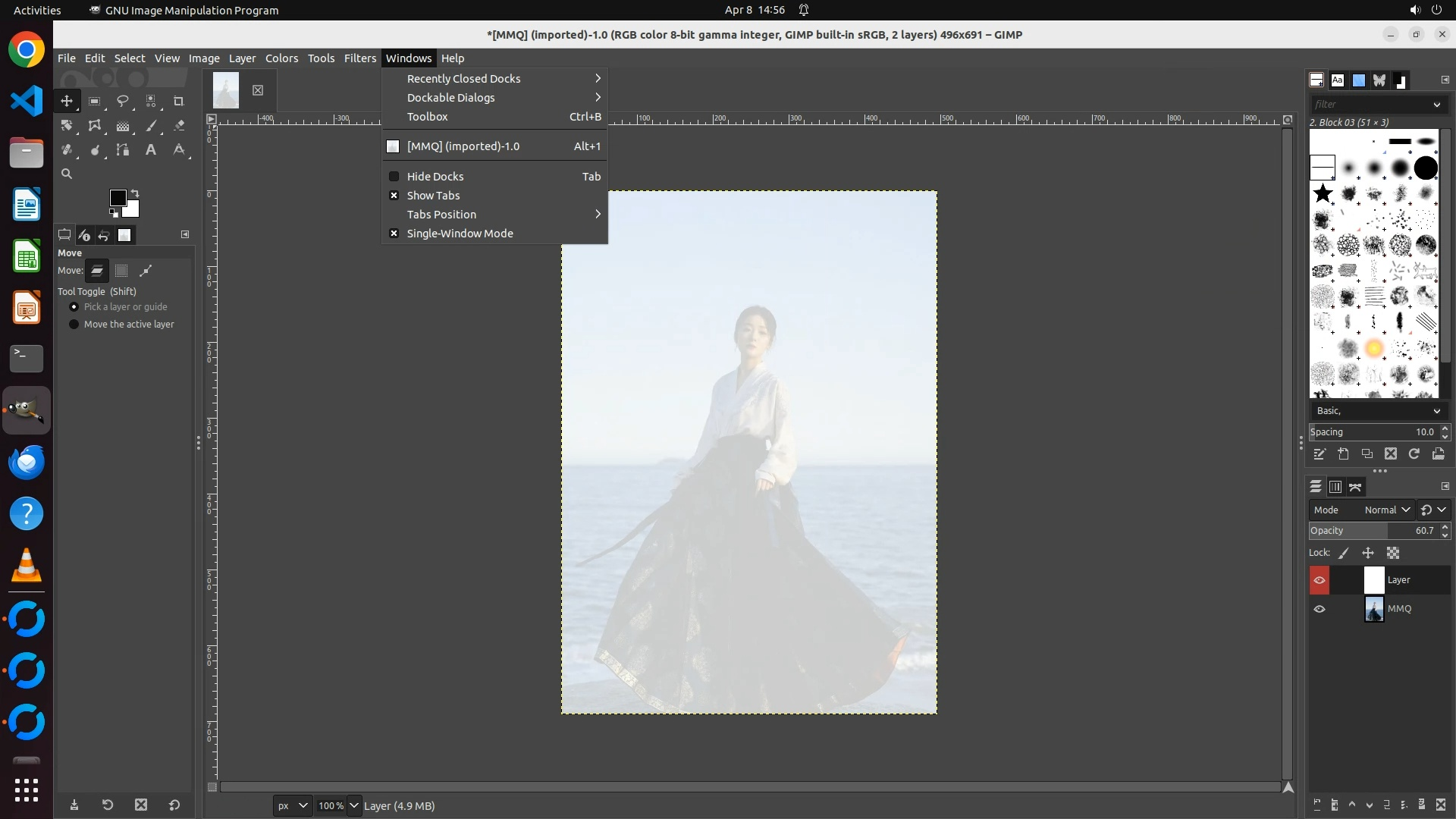This screenshot has height=819, width=1456.
Task: Select the Free Select lasso tool
Action: click(x=122, y=101)
